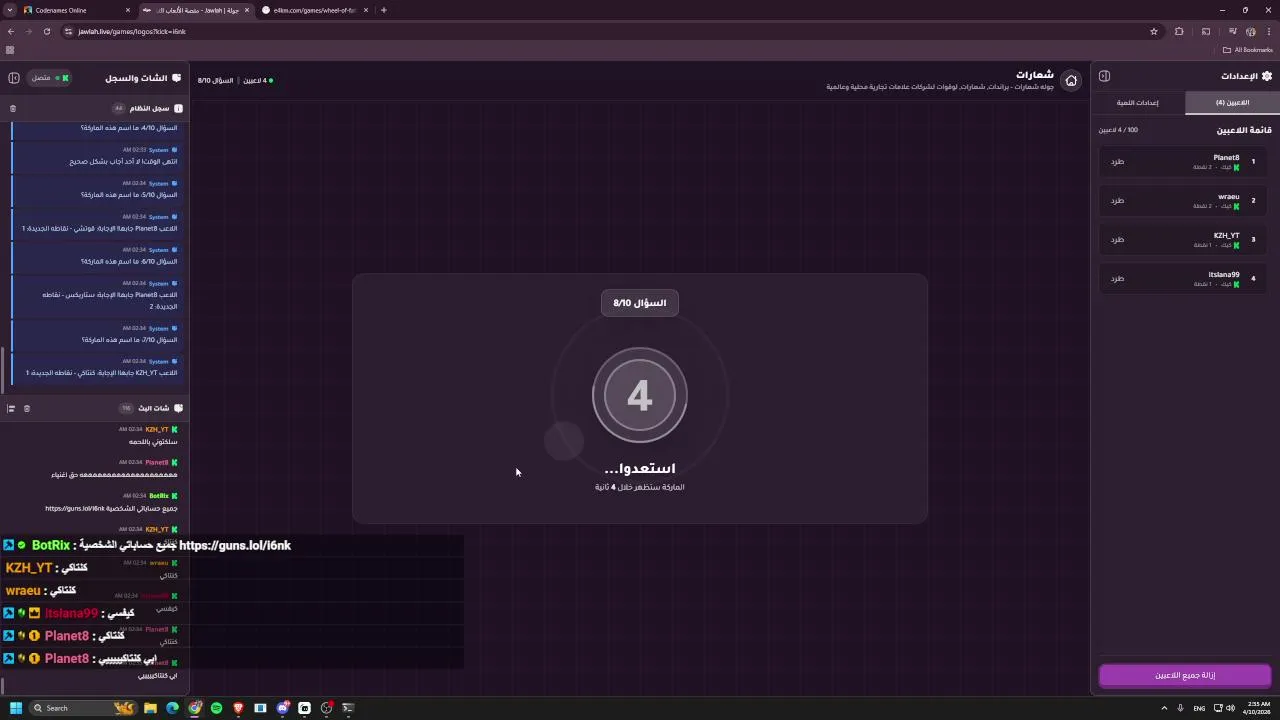Click إزالة جميع اللاعبين purple button

click(1185, 675)
